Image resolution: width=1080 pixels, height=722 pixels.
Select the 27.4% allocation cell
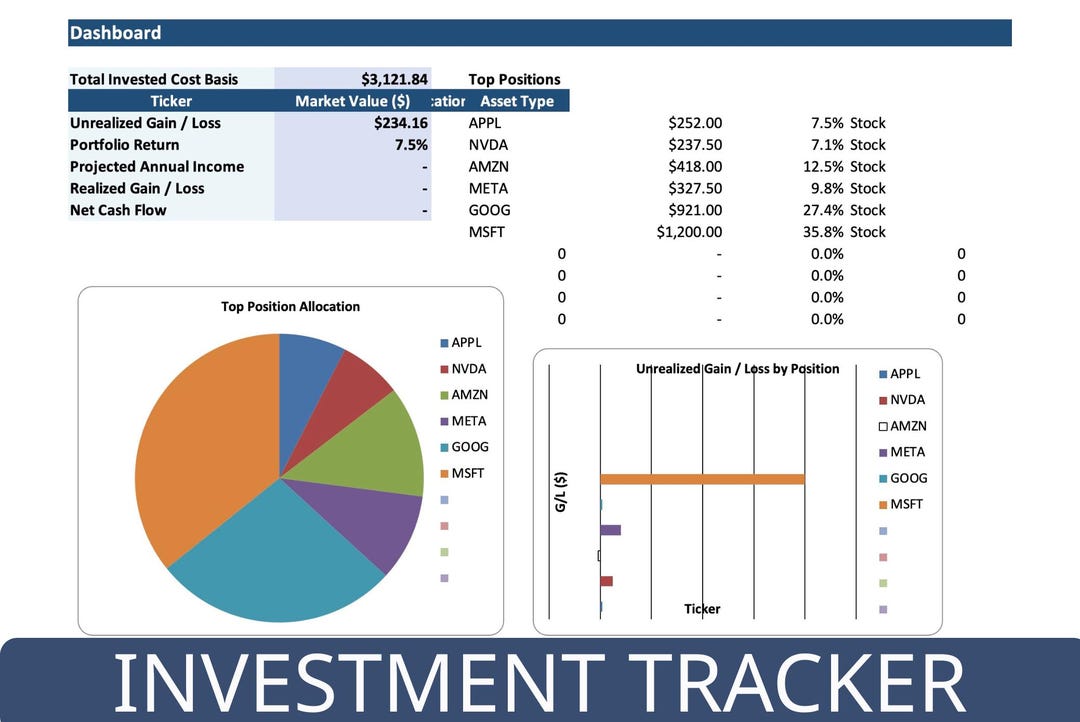823,210
